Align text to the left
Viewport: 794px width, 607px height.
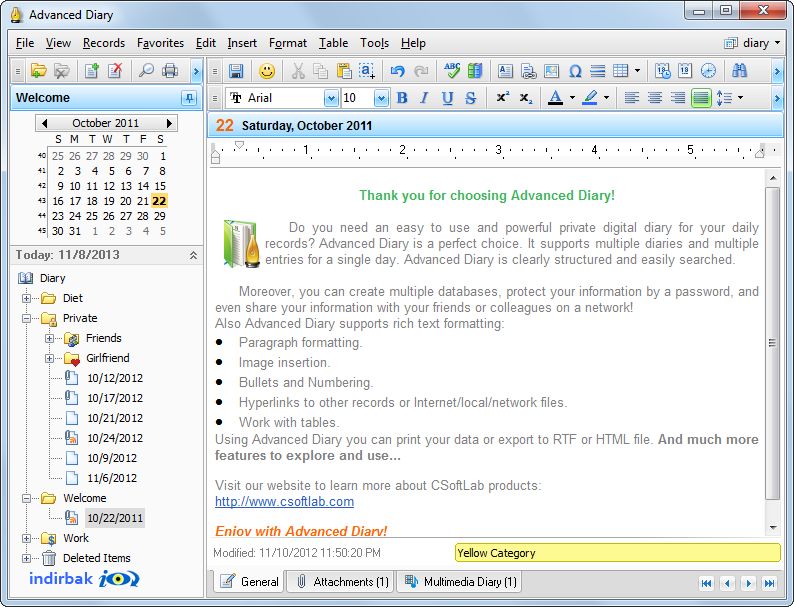[631, 98]
